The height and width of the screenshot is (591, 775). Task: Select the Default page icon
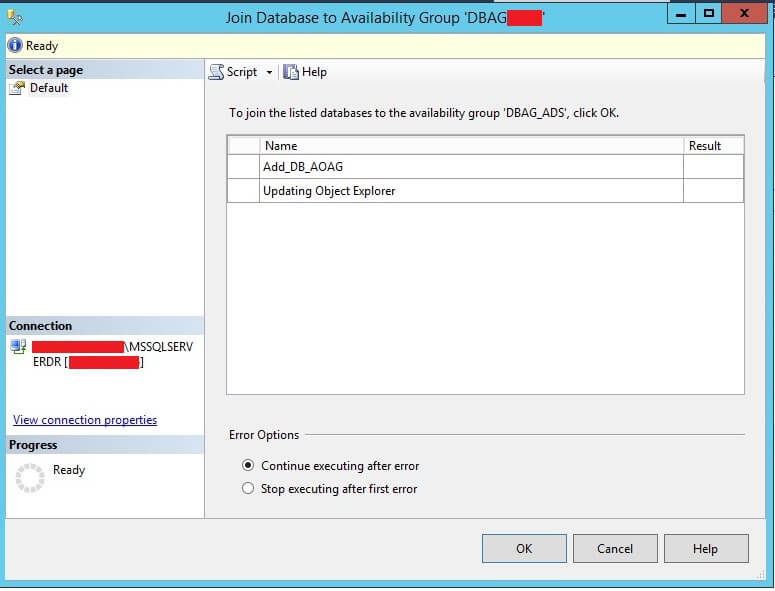pos(17,88)
